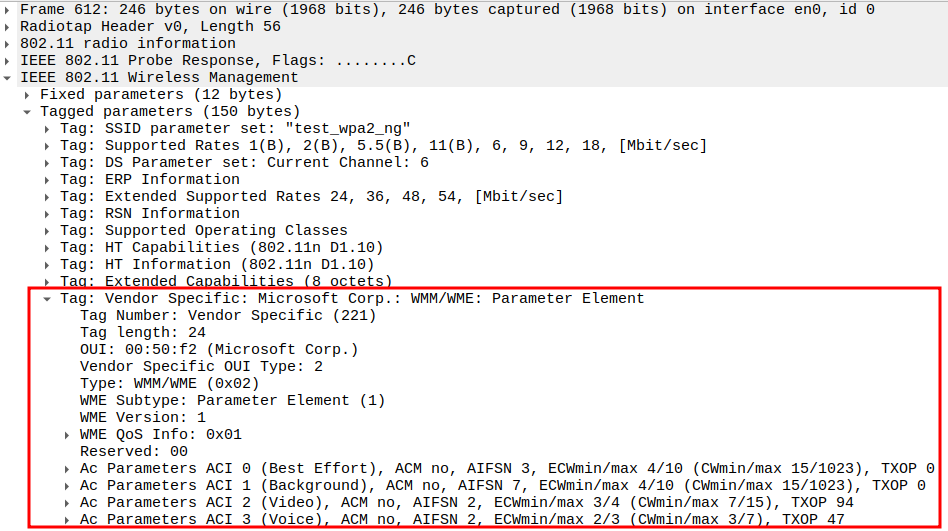Select HT Capabilities (802.11n D1.10) row
Screen dimensions: 948x531
pyautogui.click(x=221, y=247)
